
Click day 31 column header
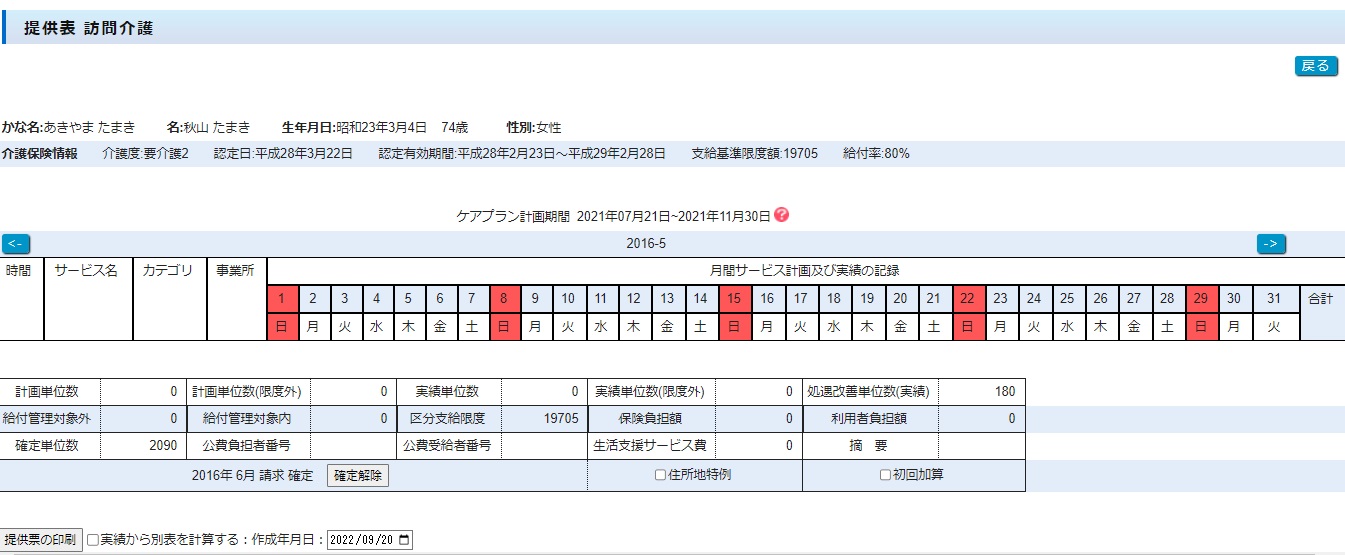(1273, 298)
